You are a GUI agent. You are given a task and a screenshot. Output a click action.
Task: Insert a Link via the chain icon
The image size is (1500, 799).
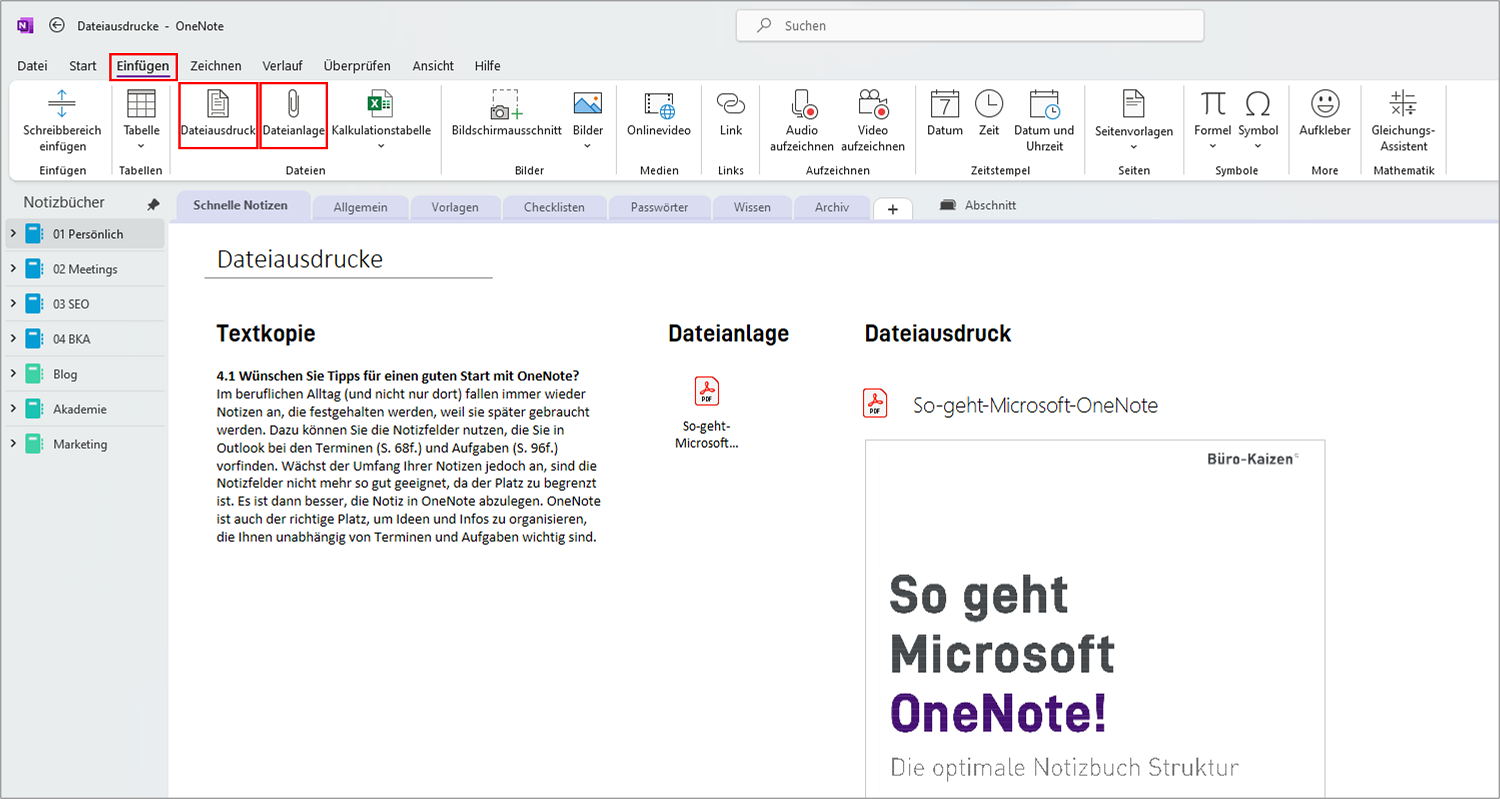731,104
